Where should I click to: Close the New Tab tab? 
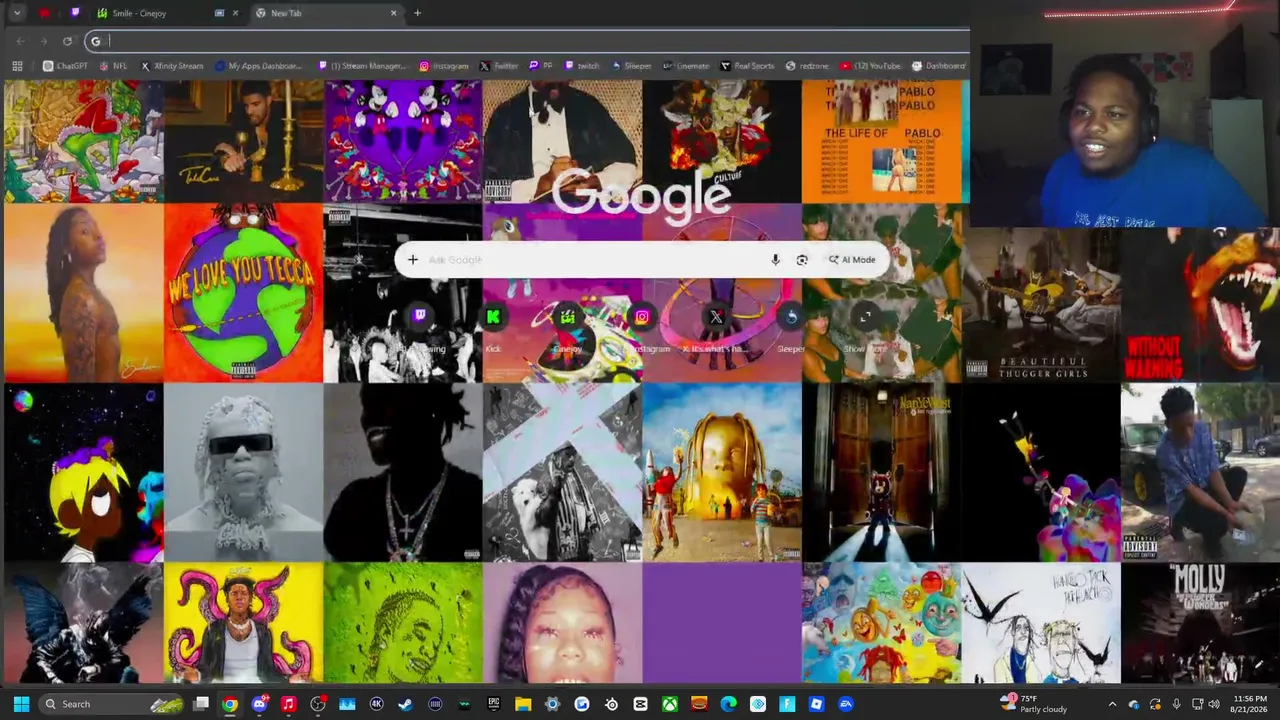click(x=393, y=13)
